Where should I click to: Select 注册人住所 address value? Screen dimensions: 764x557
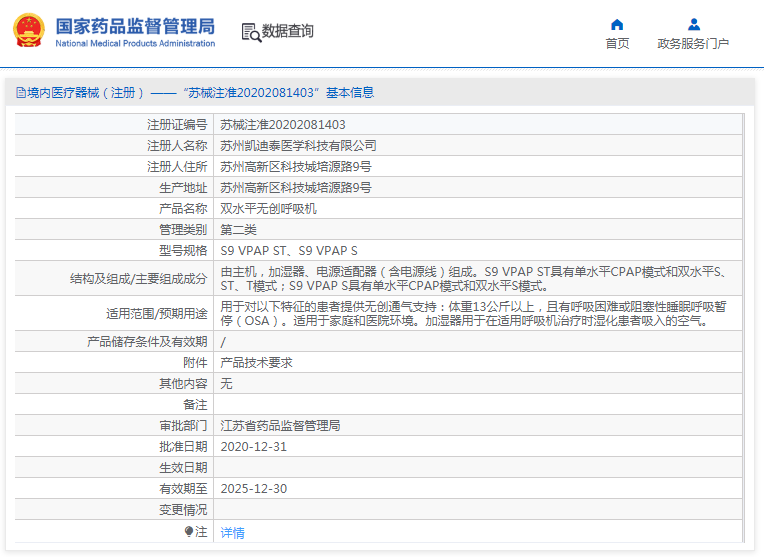(x=296, y=167)
